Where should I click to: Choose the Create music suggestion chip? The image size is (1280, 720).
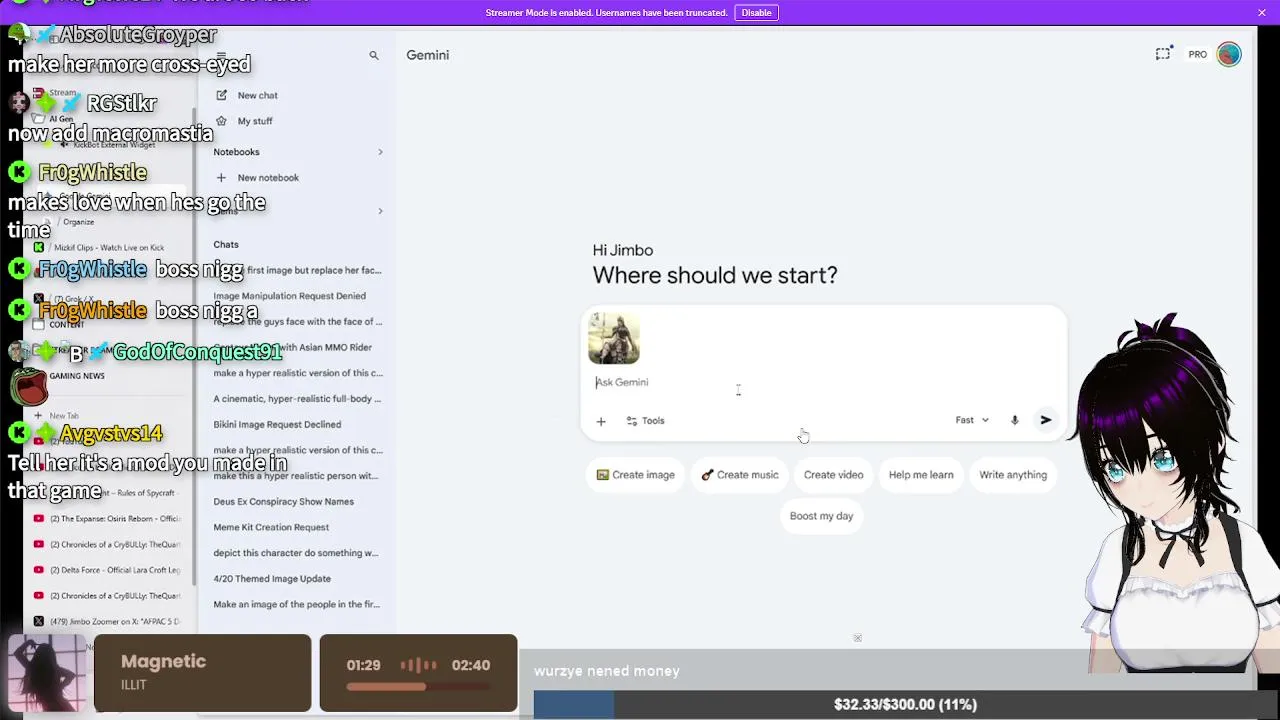coord(740,475)
